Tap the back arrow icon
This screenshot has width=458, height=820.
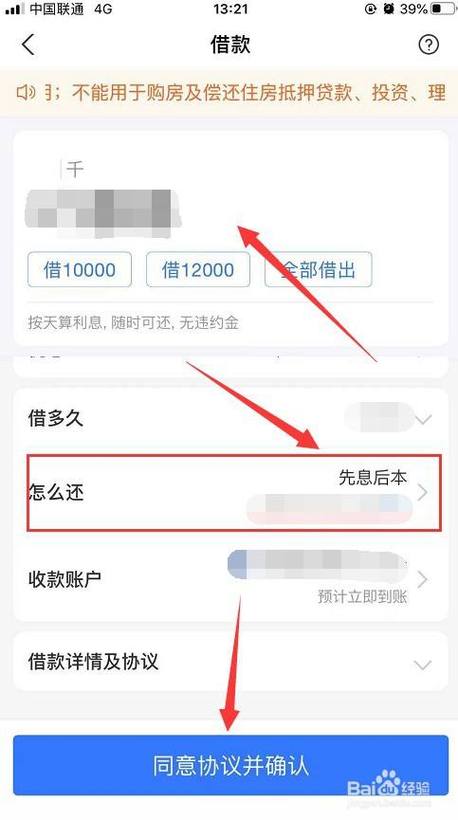pos(28,44)
